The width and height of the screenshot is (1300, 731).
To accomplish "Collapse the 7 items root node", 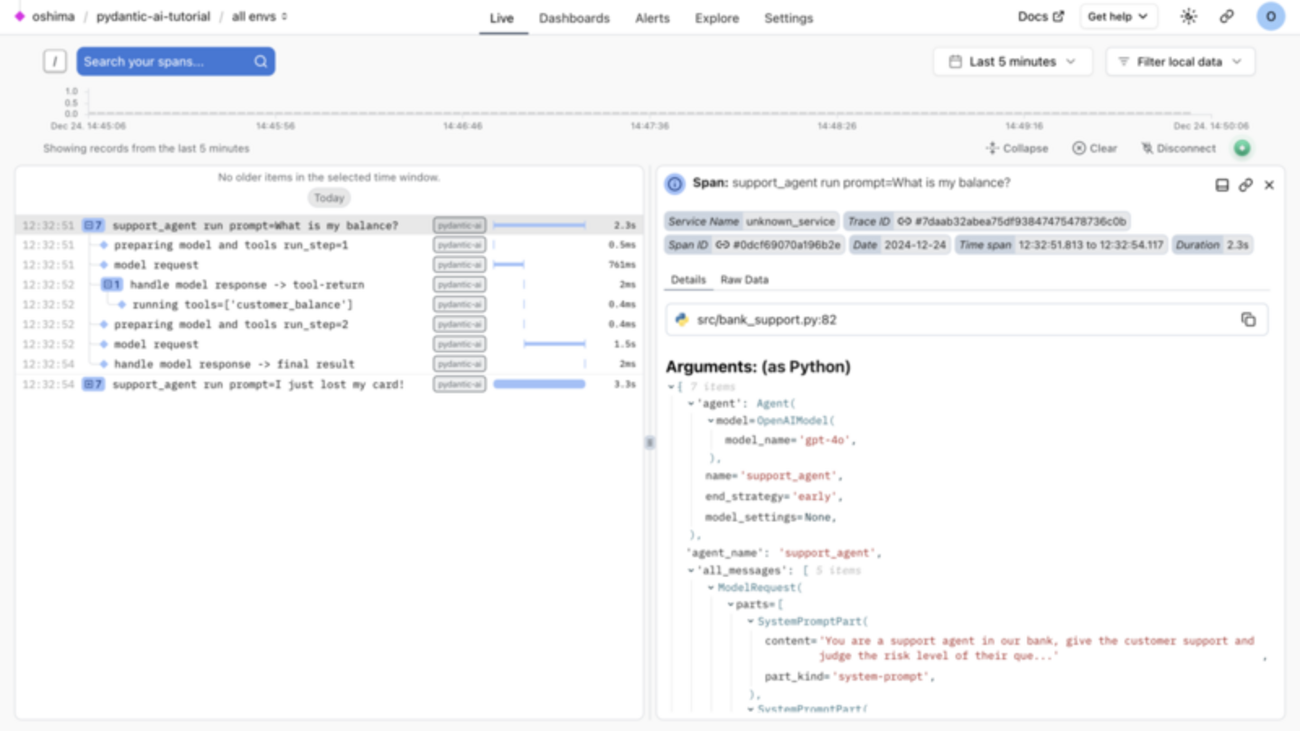I will pyautogui.click(x=671, y=387).
